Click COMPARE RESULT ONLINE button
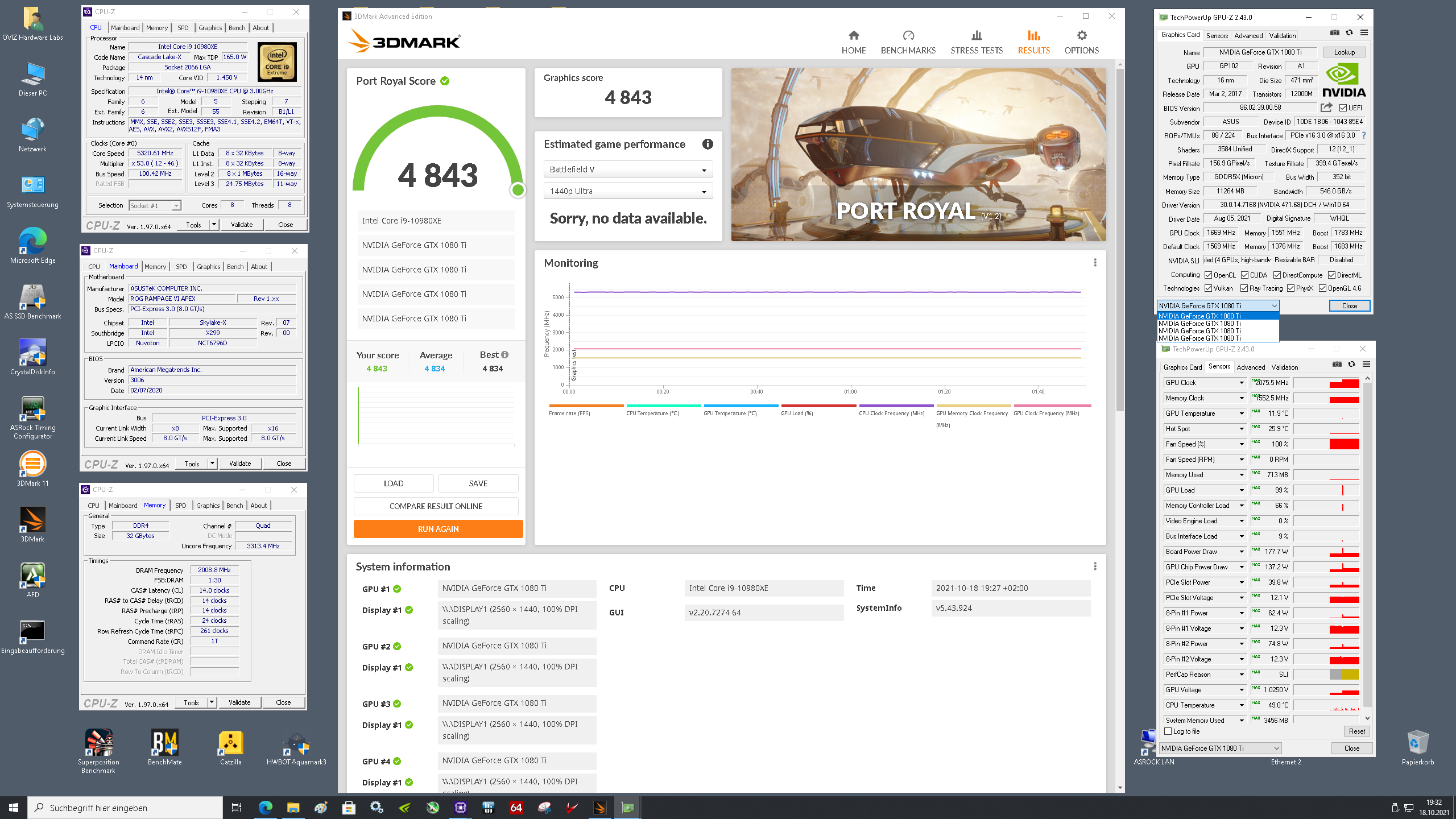Image resolution: width=1456 pixels, height=819 pixels. [436, 506]
